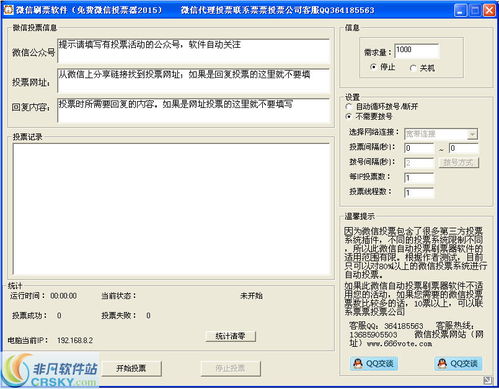
Task: Click into the 微信公众号 text field
Action: point(194,51)
